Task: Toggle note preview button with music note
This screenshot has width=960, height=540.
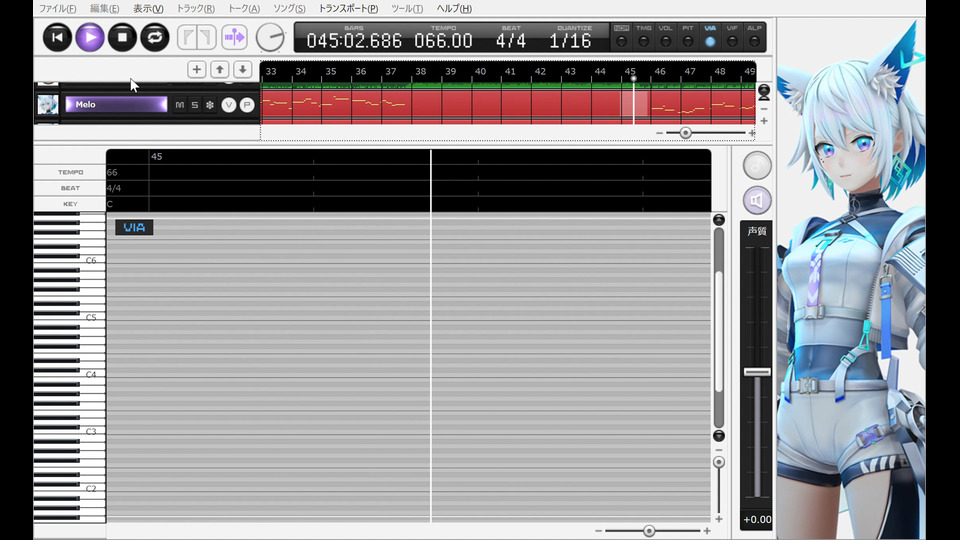Action: point(757,165)
